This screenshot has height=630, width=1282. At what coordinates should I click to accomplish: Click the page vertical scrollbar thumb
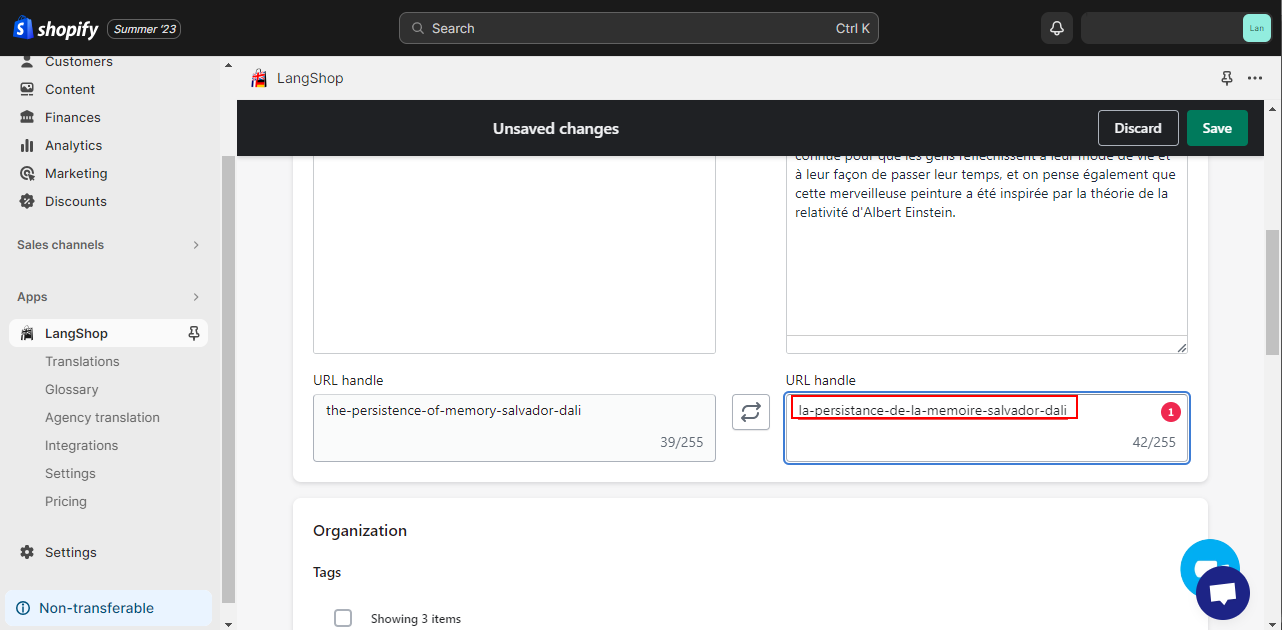point(1272,292)
